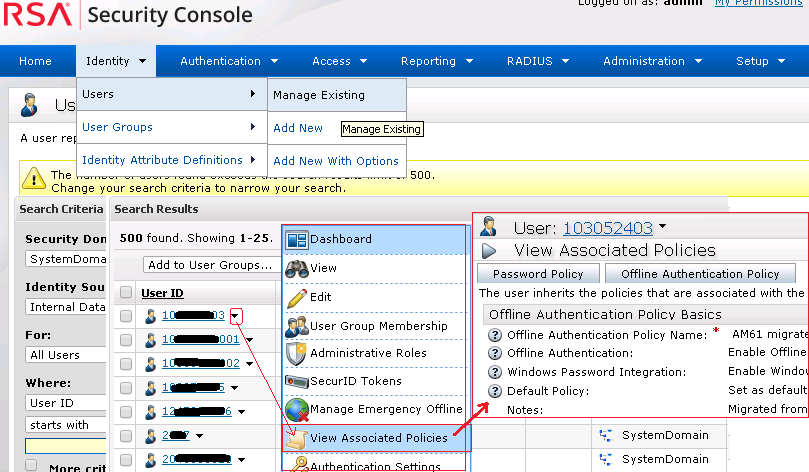Open dropdown arrow next to User 103052403

click(x=662, y=227)
